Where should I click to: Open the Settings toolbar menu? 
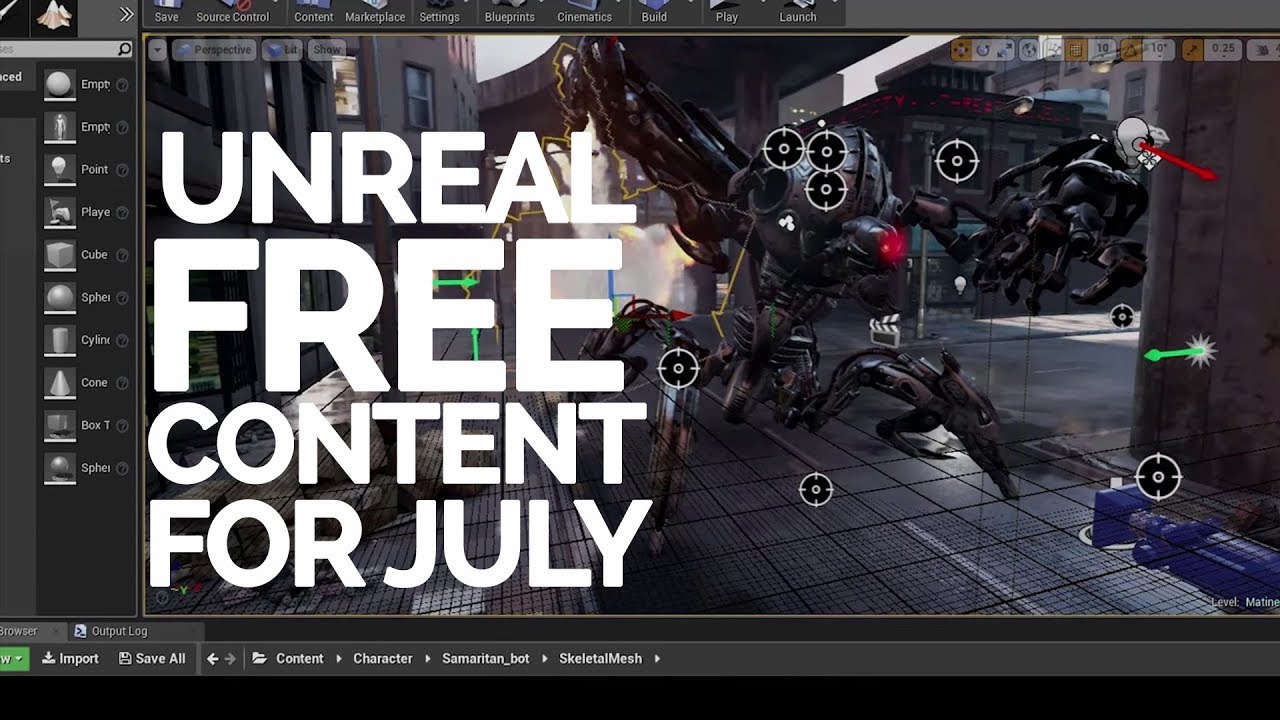click(439, 12)
